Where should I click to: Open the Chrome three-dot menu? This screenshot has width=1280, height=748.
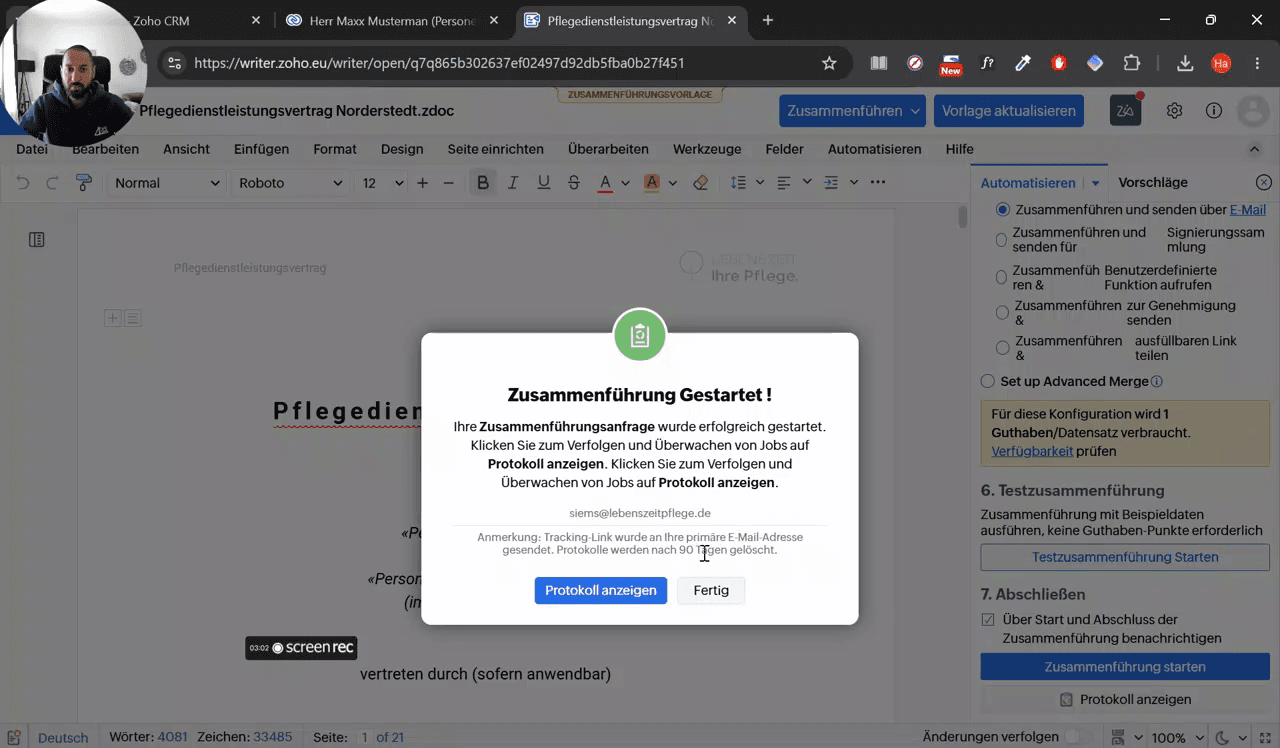pyautogui.click(x=1256, y=63)
